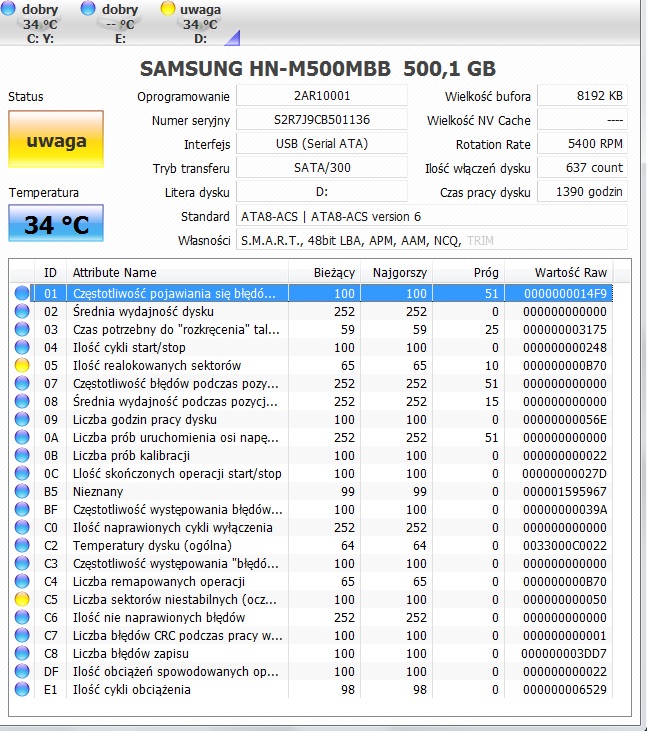This screenshot has height=731, width=647.
Task: Click raw value 0033000C0022
Action: point(564,545)
